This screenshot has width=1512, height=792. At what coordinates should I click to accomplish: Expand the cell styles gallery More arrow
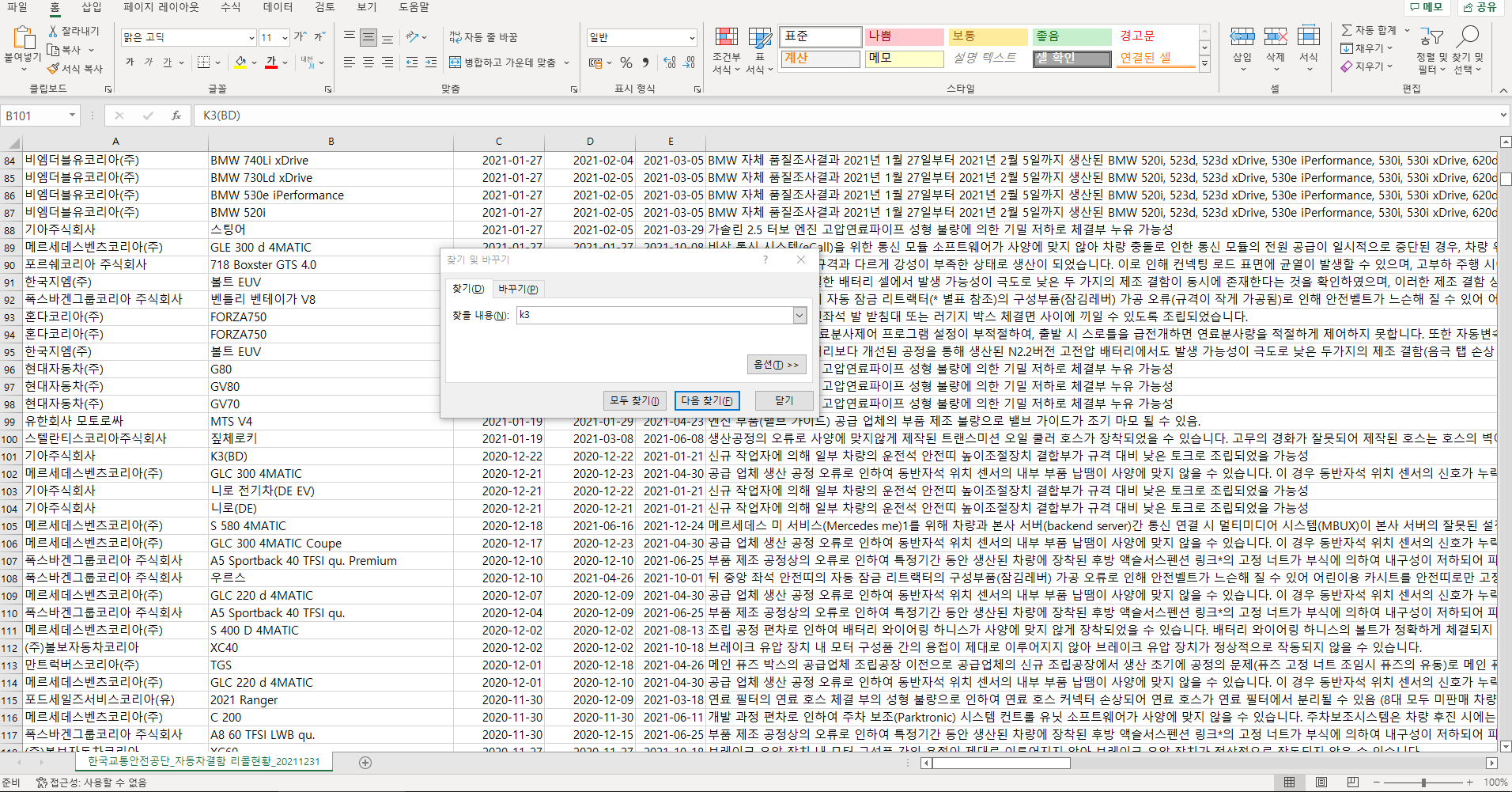click(x=1204, y=66)
